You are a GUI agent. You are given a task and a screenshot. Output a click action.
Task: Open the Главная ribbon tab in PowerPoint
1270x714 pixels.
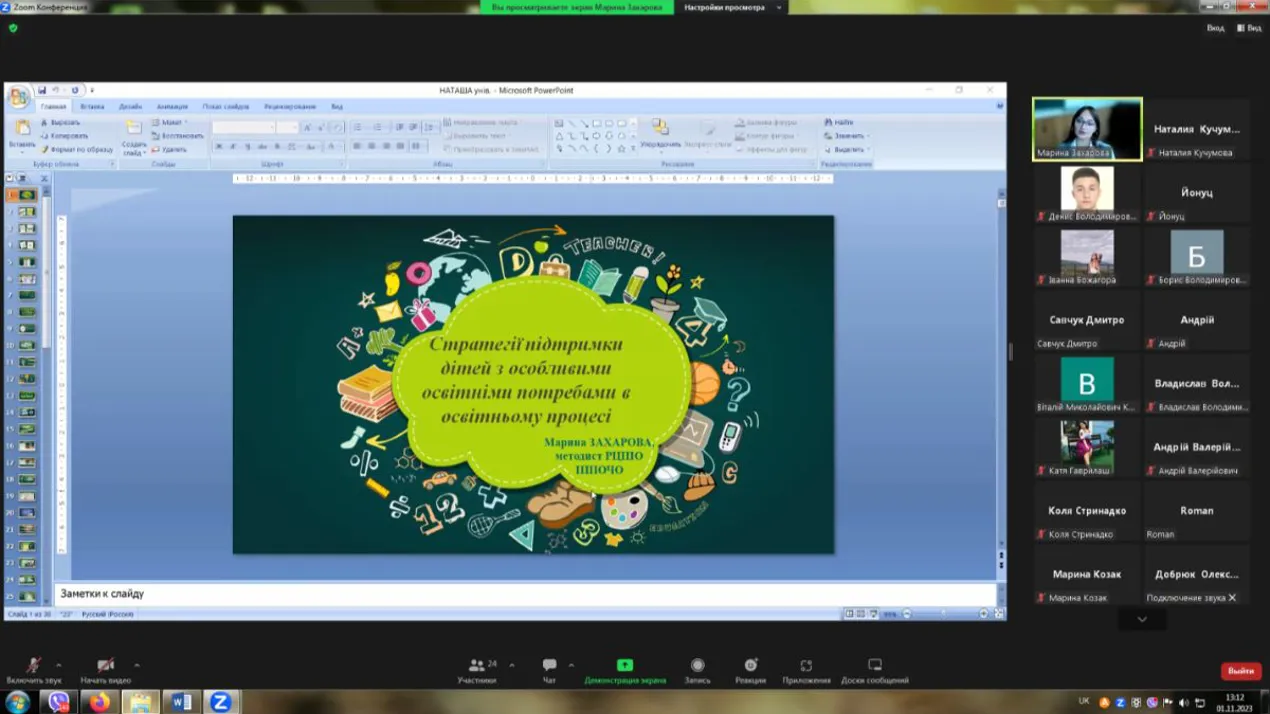point(53,106)
